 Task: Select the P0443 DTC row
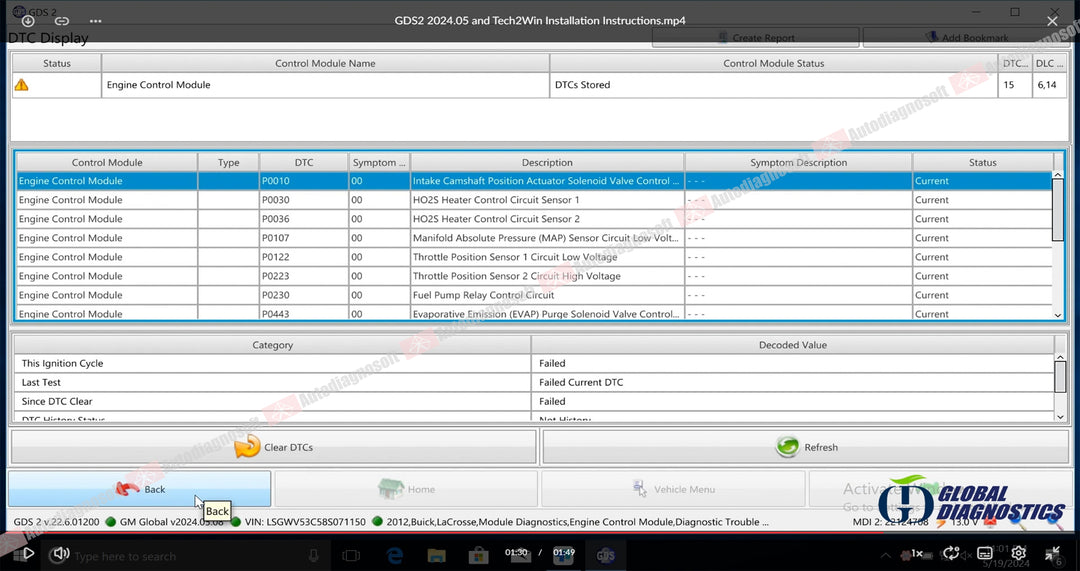coord(534,313)
